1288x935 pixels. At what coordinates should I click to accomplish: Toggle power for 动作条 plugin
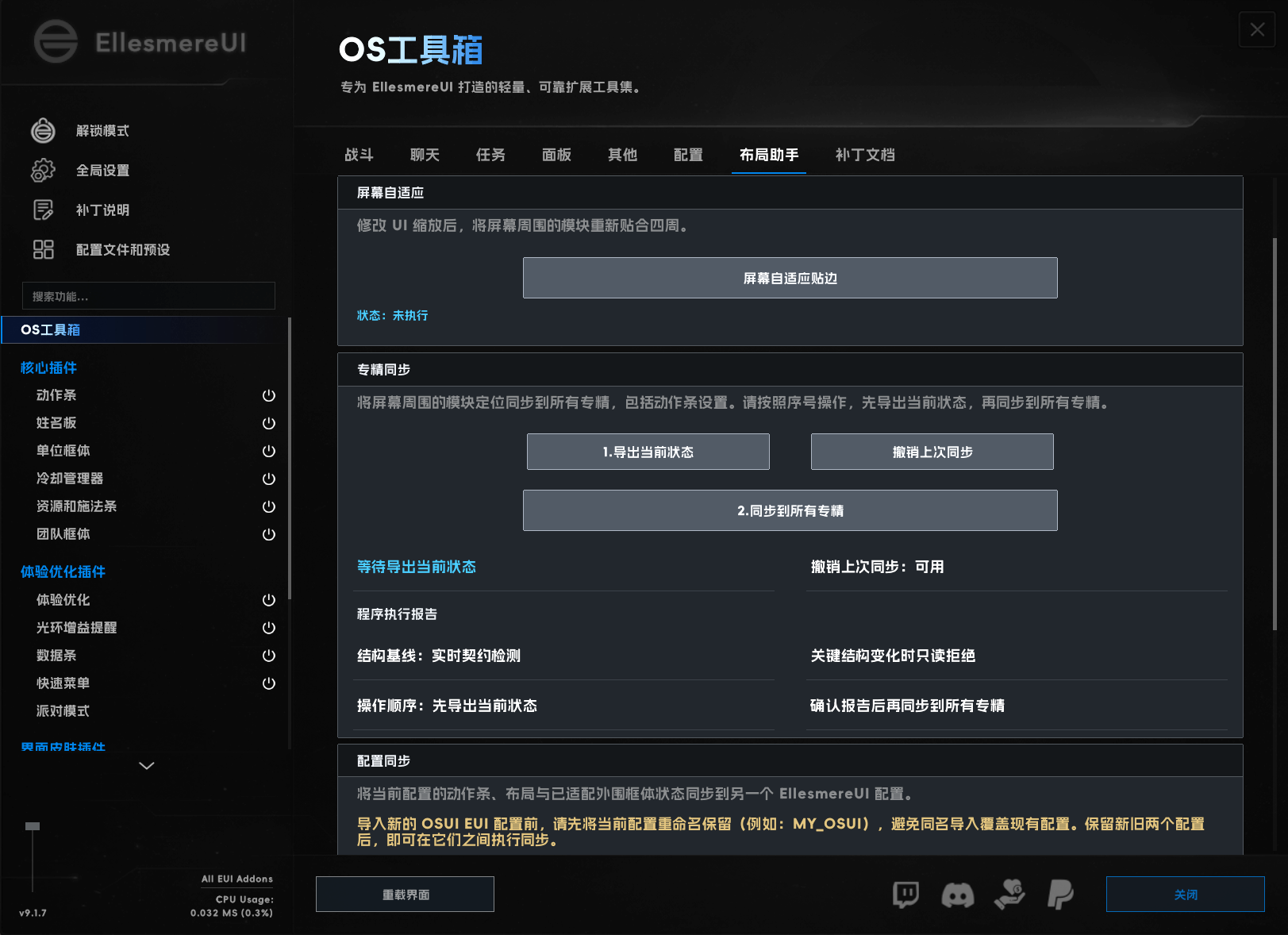269,395
